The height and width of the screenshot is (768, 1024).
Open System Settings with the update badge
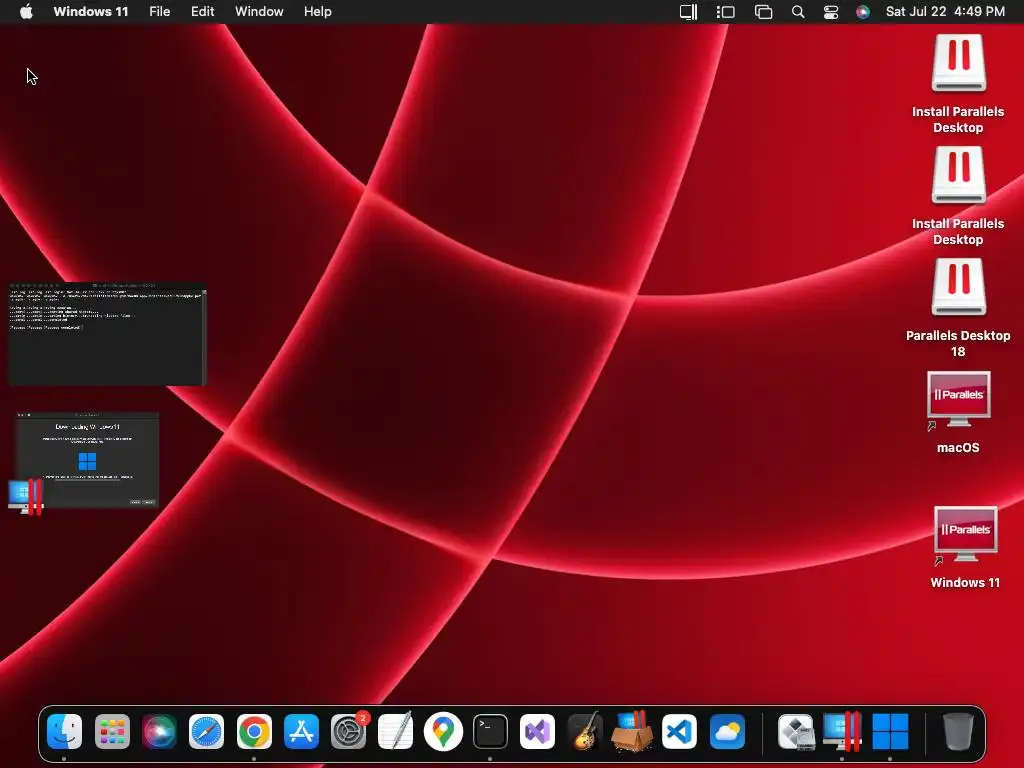349,731
